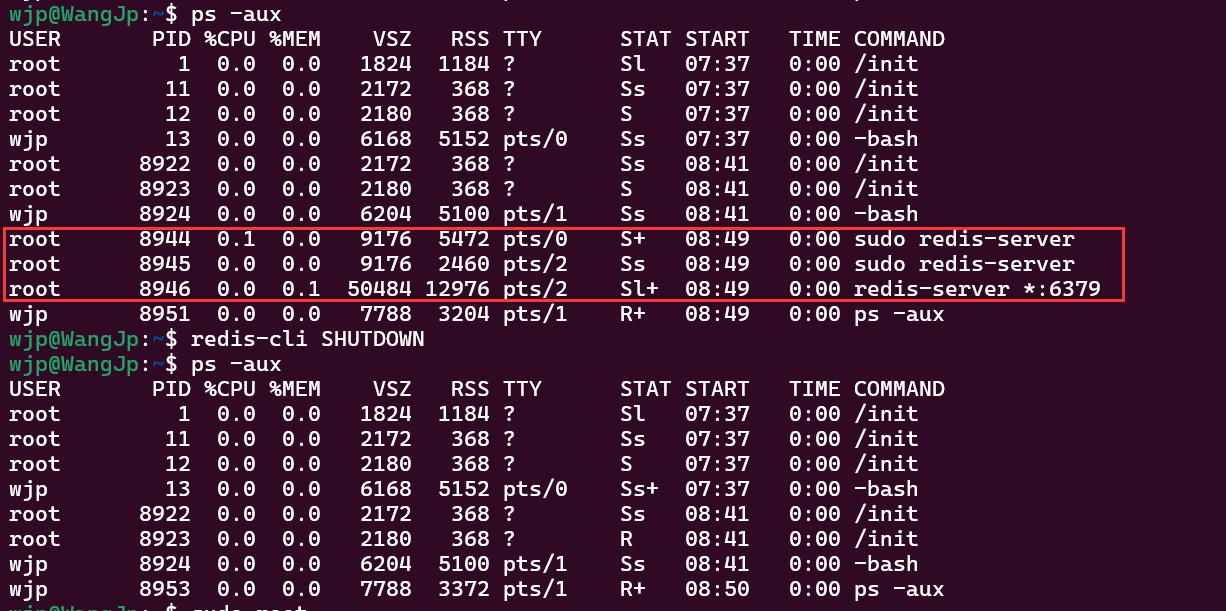Viewport: 1226px width, 611px height.
Task: Click the VSZ value 50484
Action: [380, 289]
